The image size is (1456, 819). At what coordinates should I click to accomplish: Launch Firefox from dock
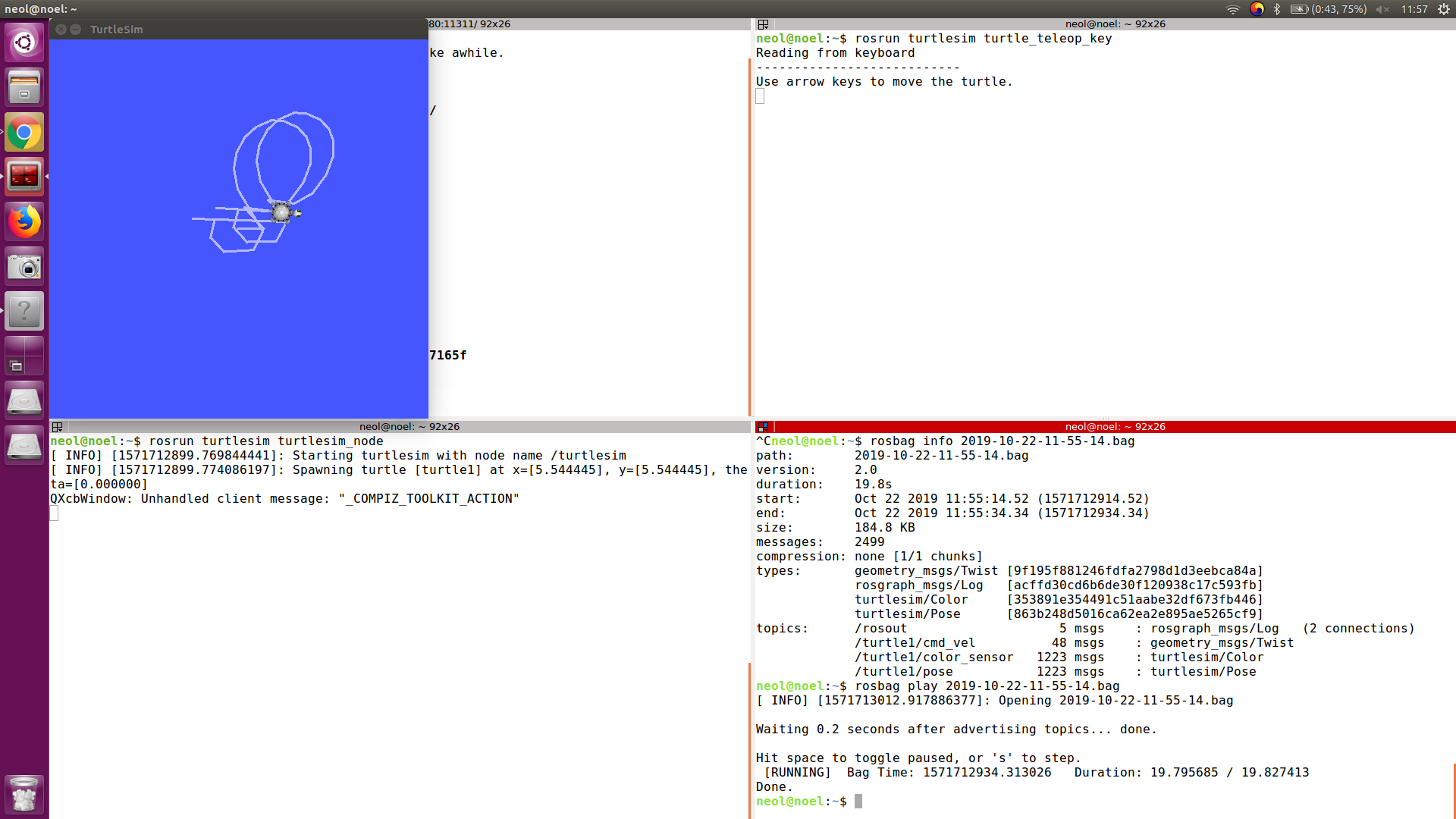pyautogui.click(x=24, y=222)
